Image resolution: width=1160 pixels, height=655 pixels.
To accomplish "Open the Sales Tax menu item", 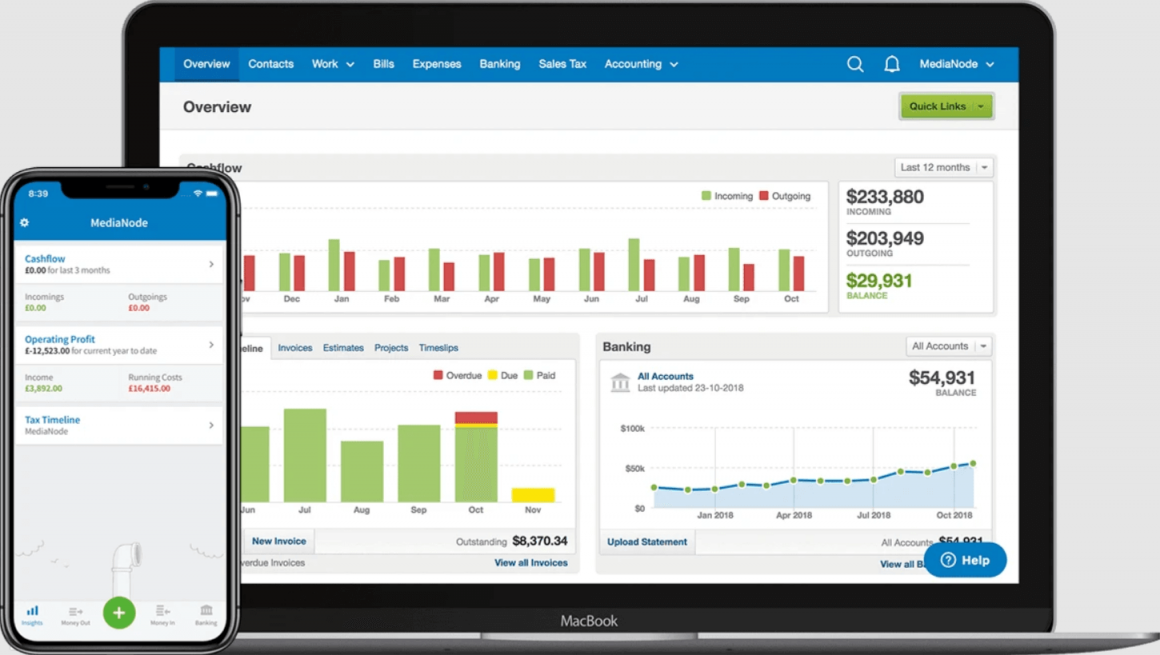I will coord(562,63).
